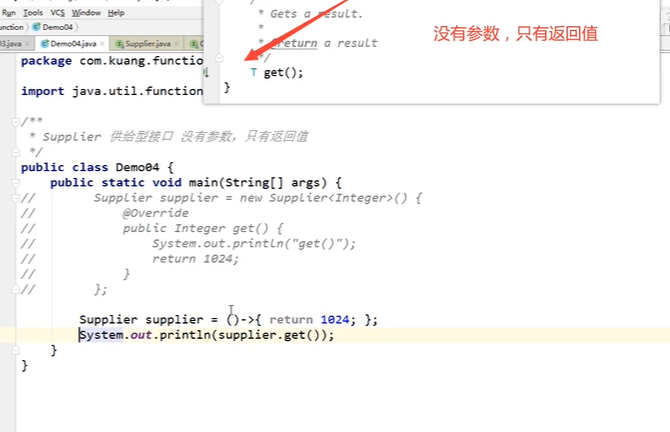This screenshot has width=670, height=432.
Task: Click fold marker at the commented }; line
Action: 15,290
